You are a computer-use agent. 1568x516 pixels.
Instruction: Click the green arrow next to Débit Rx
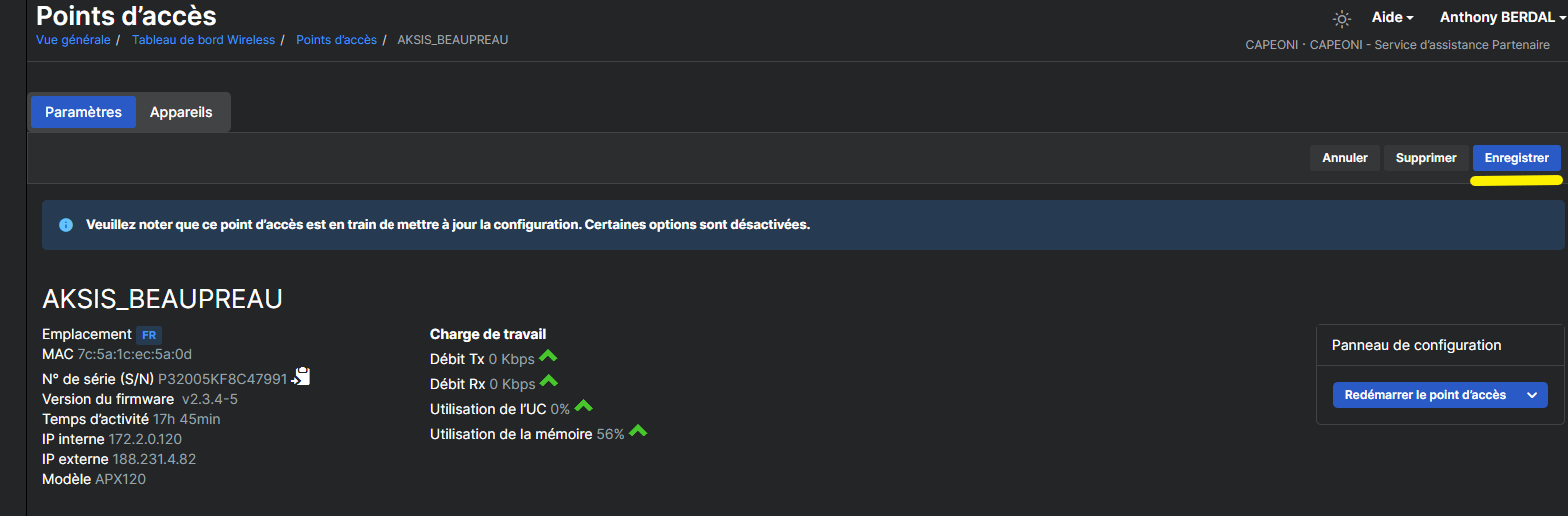pos(549,381)
